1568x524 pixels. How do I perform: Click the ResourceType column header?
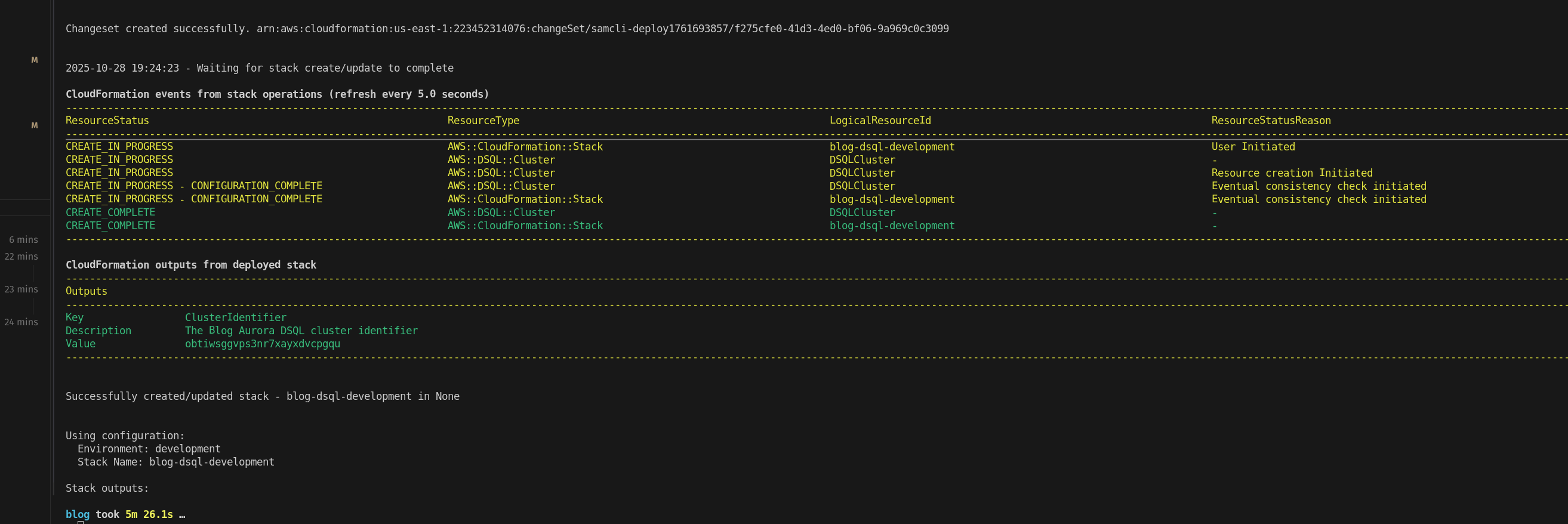coord(483,121)
